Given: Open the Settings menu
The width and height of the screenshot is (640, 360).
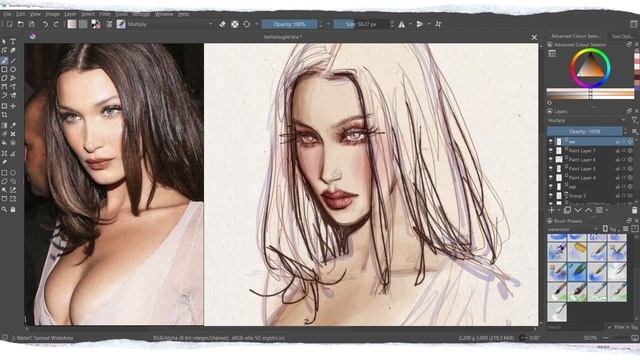Looking at the screenshot, I should click(x=141, y=14).
